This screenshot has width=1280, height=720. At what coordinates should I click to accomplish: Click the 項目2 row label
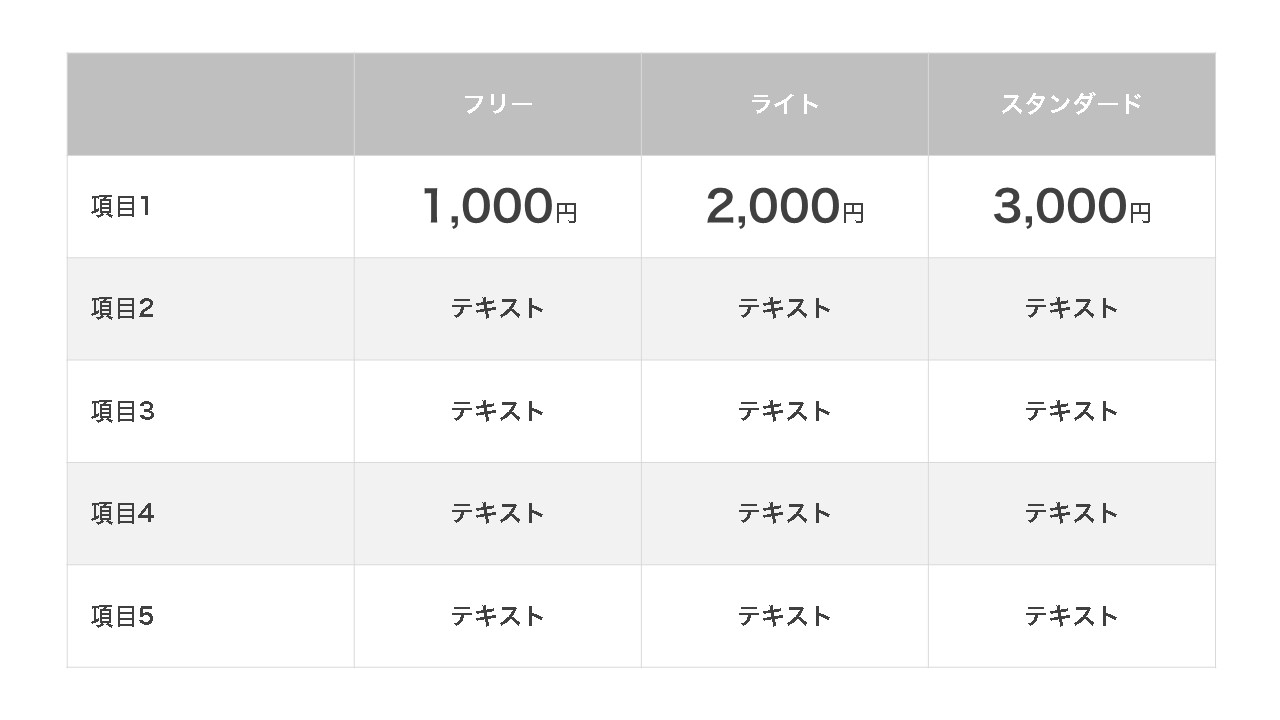(x=123, y=309)
